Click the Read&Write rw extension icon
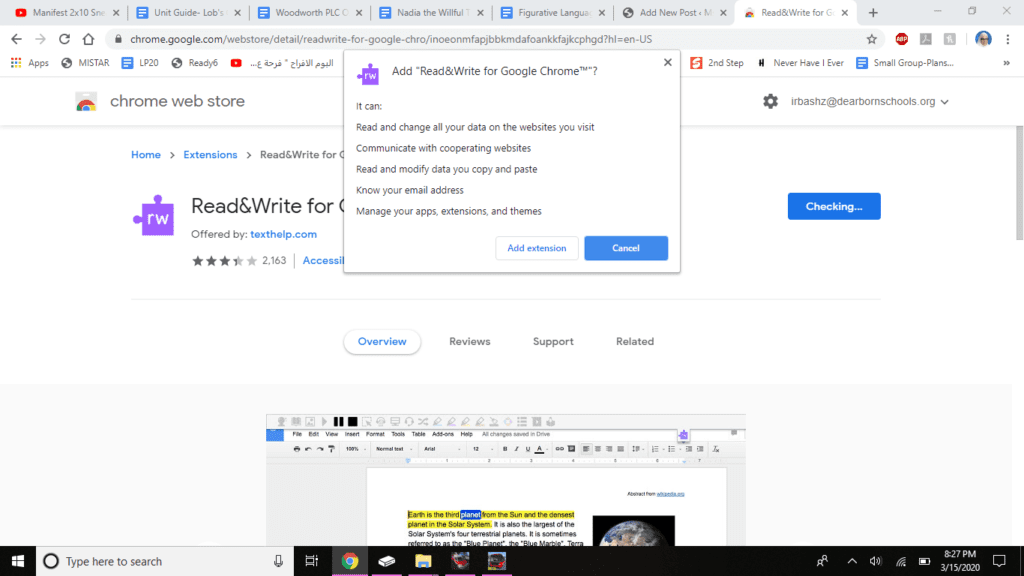Viewport: 1024px width, 576px height. tap(154, 216)
